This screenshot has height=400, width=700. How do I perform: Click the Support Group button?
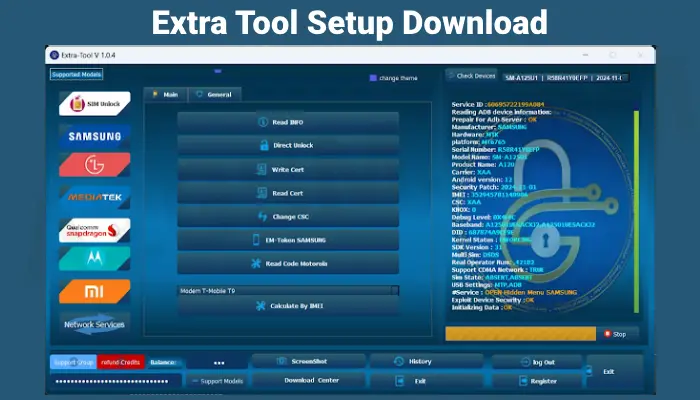click(74, 362)
